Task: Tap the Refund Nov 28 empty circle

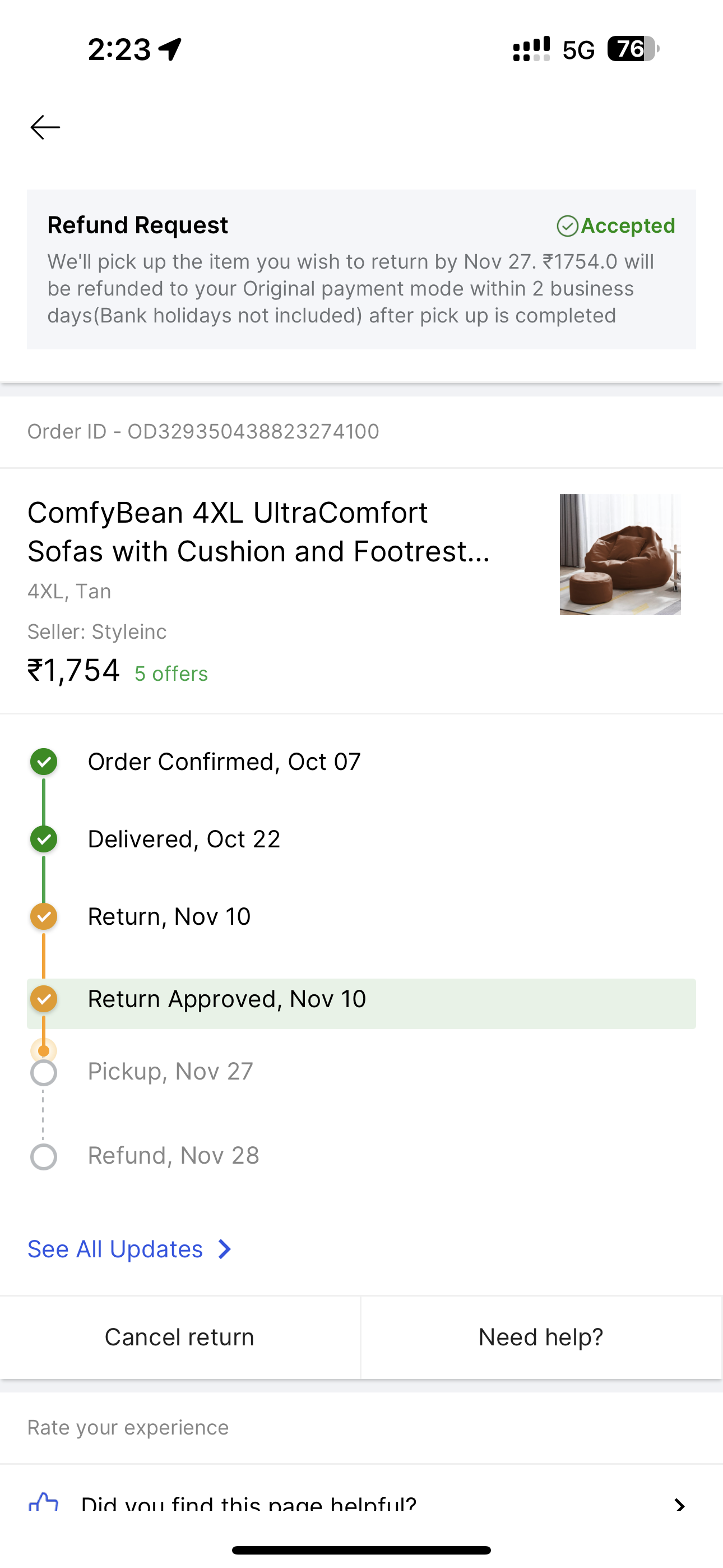Action: click(x=44, y=1156)
